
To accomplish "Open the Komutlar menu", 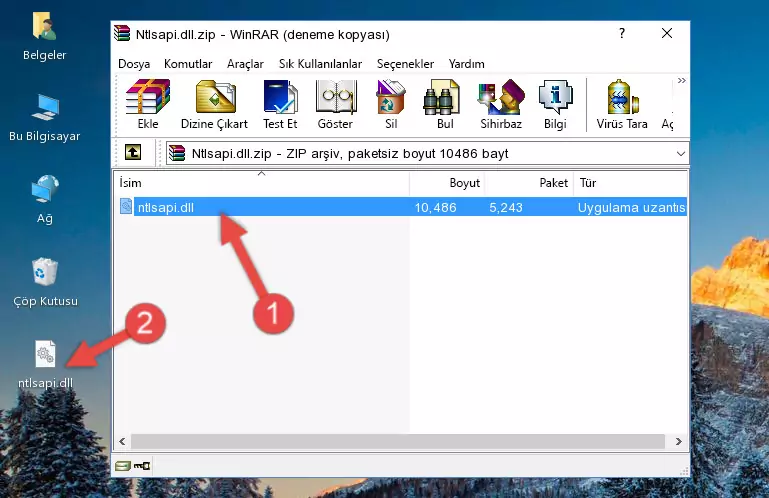I will [x=188, y=64].
